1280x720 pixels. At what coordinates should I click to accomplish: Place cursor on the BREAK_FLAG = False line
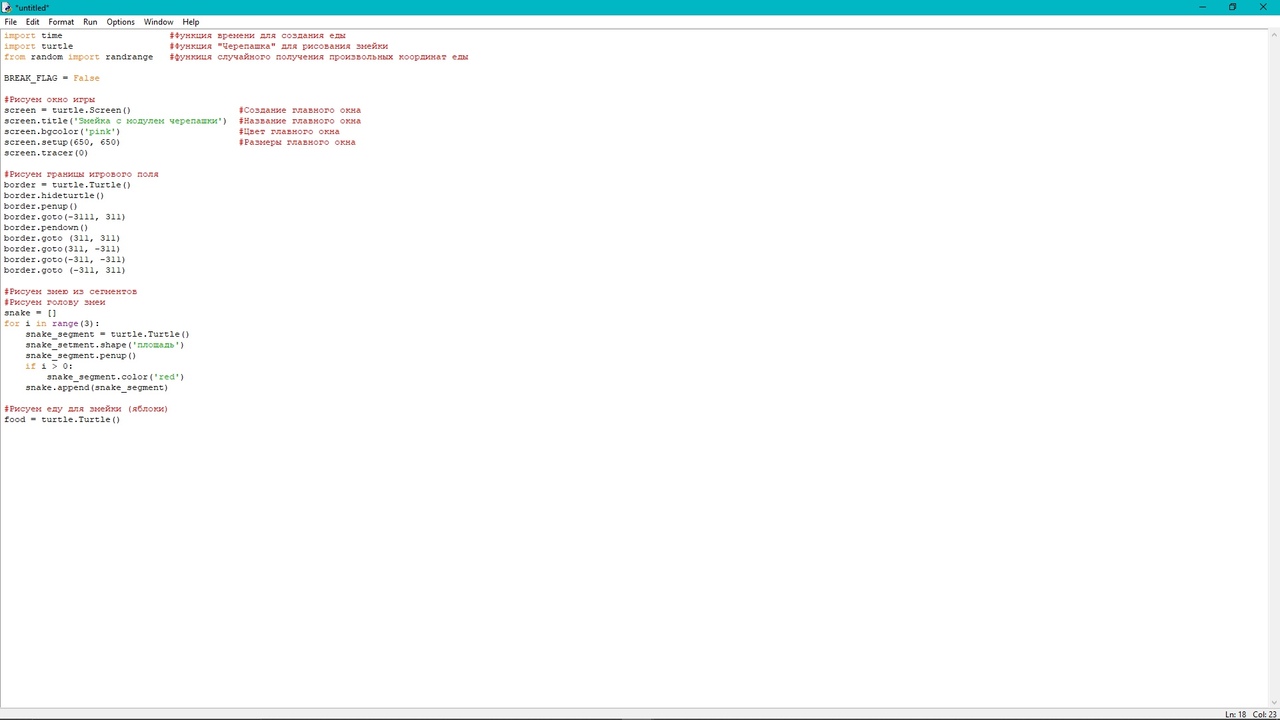point(52,78)
